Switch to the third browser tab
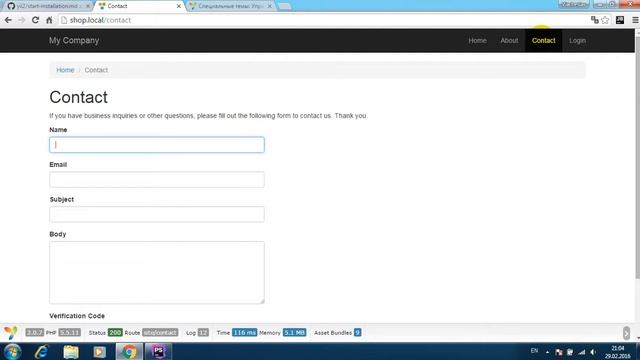The width and height of the screenshot is (640, 360). point(231,6)
